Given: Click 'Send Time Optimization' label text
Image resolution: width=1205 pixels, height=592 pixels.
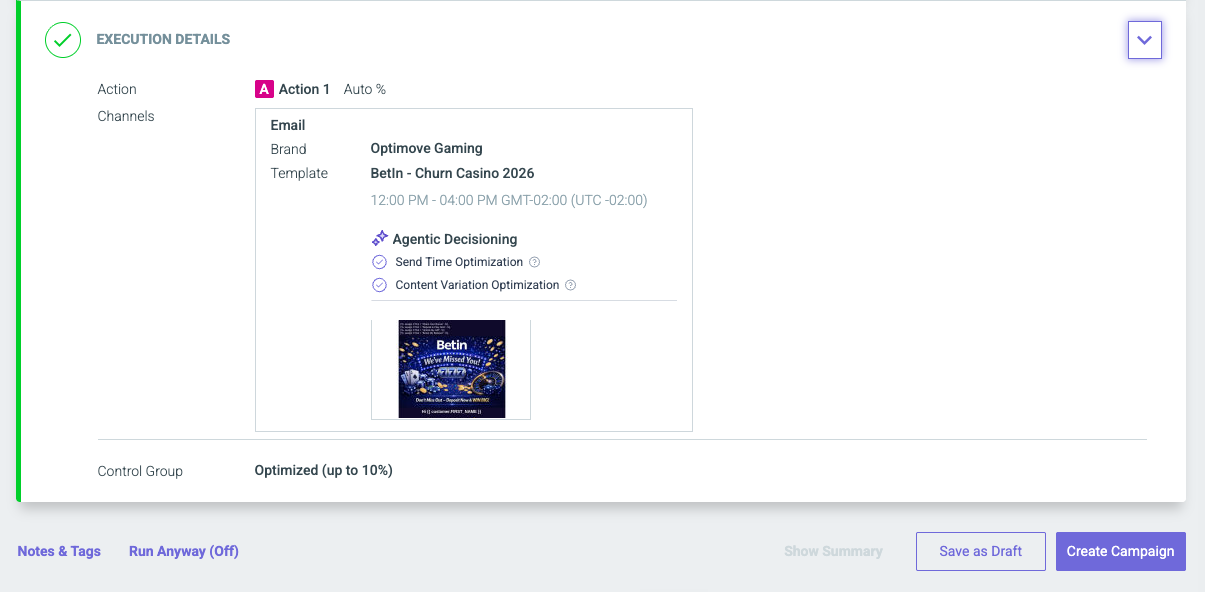Looking at the screenshot, I should [x=459, y=262].
